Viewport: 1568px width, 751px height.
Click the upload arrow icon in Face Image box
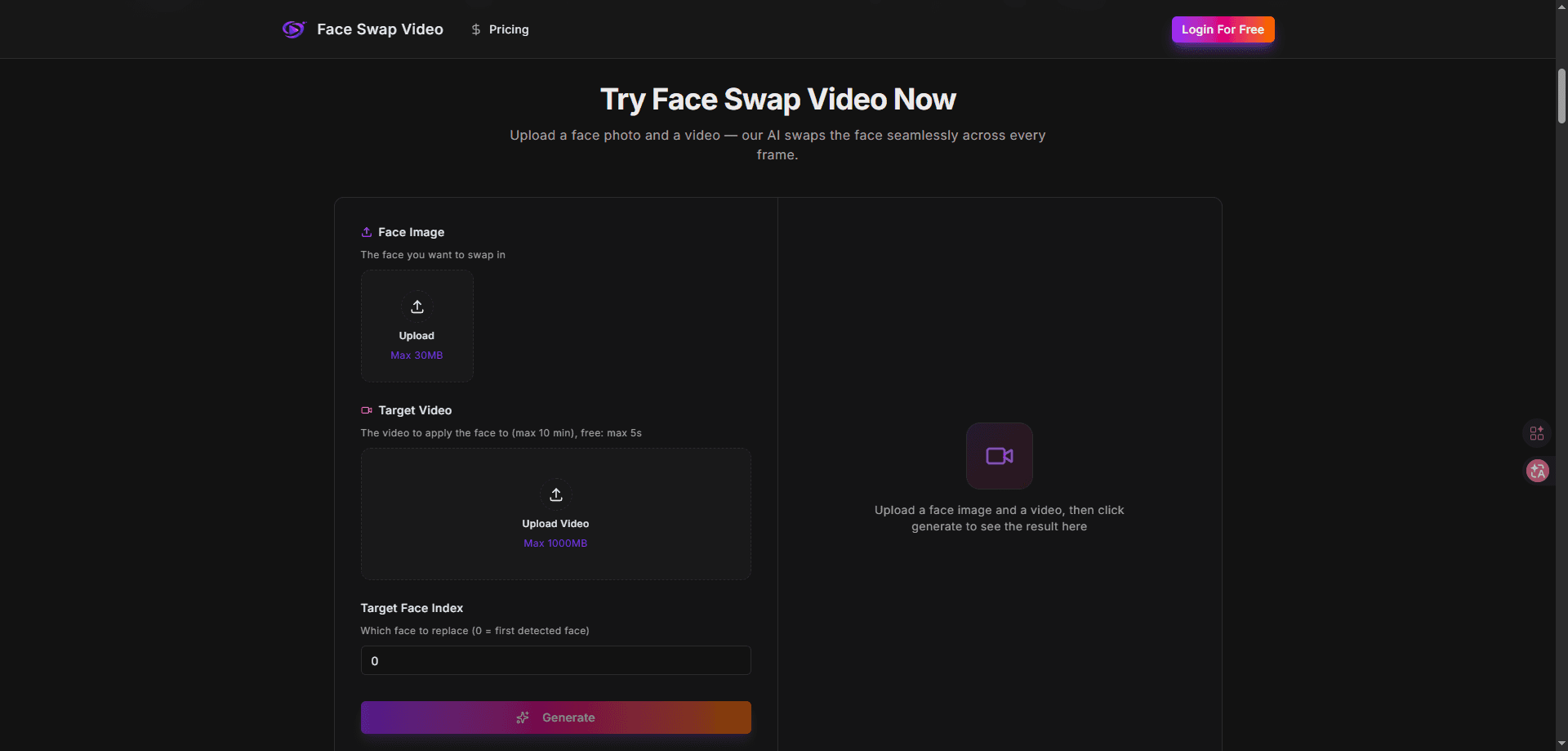point(416,306)
